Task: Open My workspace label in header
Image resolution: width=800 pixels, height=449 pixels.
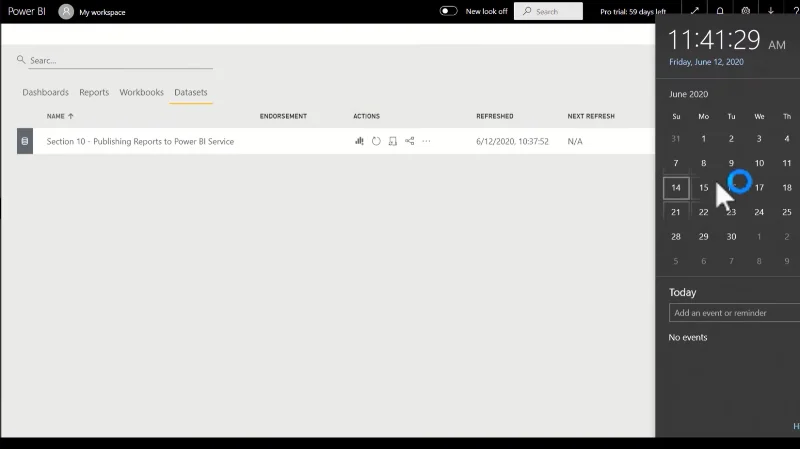Action: 102,12
